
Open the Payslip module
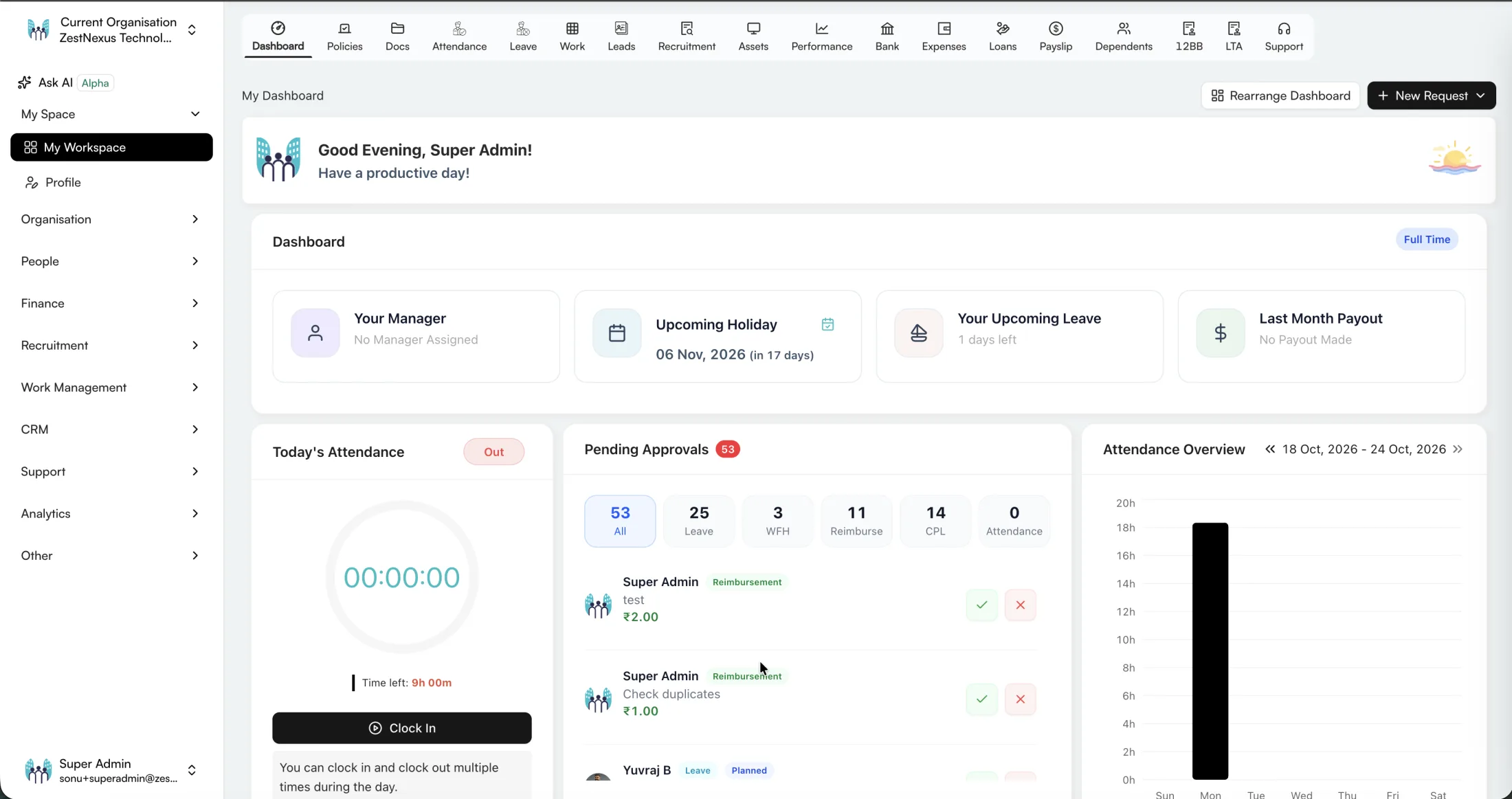(x=1056, y=36)
